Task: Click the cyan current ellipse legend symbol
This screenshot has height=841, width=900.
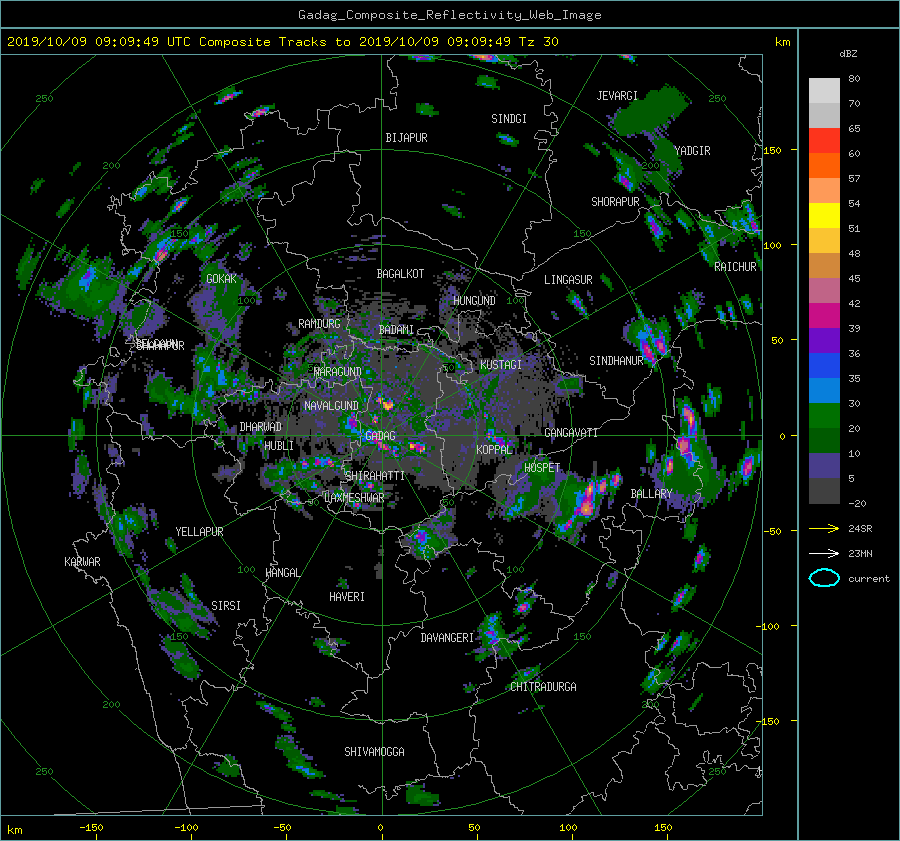Action: coord(824,578)
